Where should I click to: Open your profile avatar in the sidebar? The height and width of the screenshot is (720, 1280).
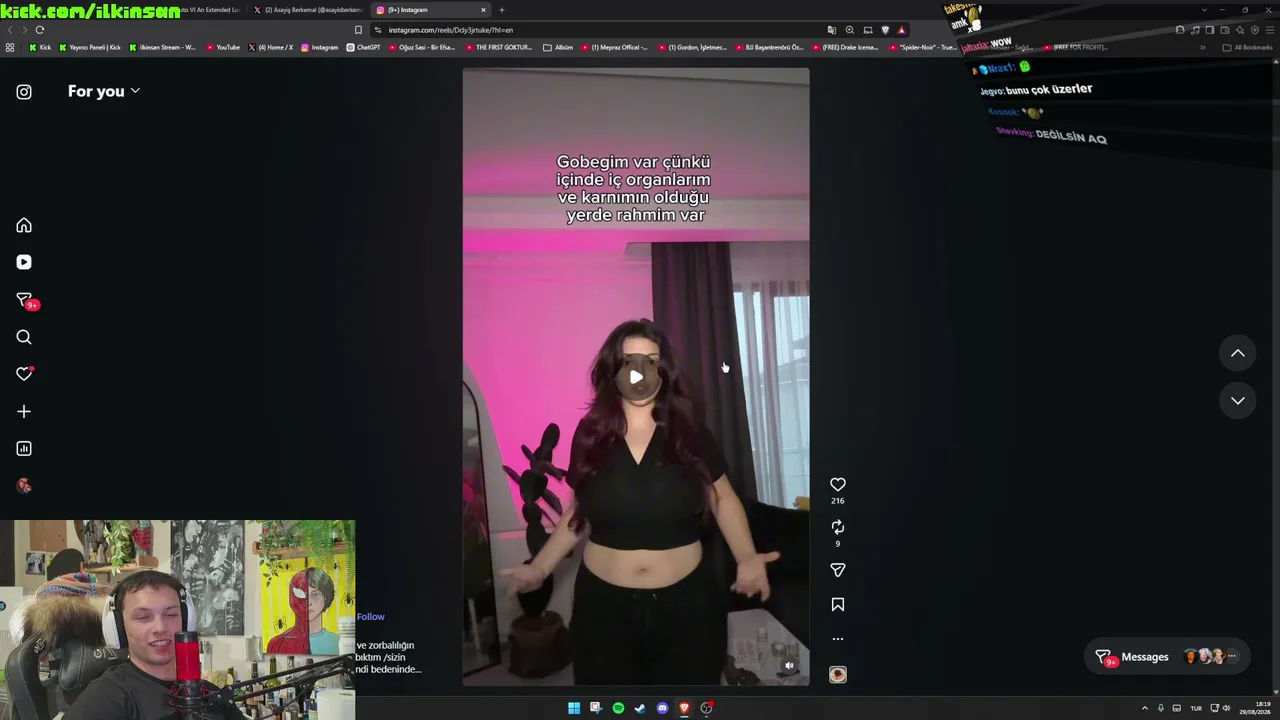24,486
